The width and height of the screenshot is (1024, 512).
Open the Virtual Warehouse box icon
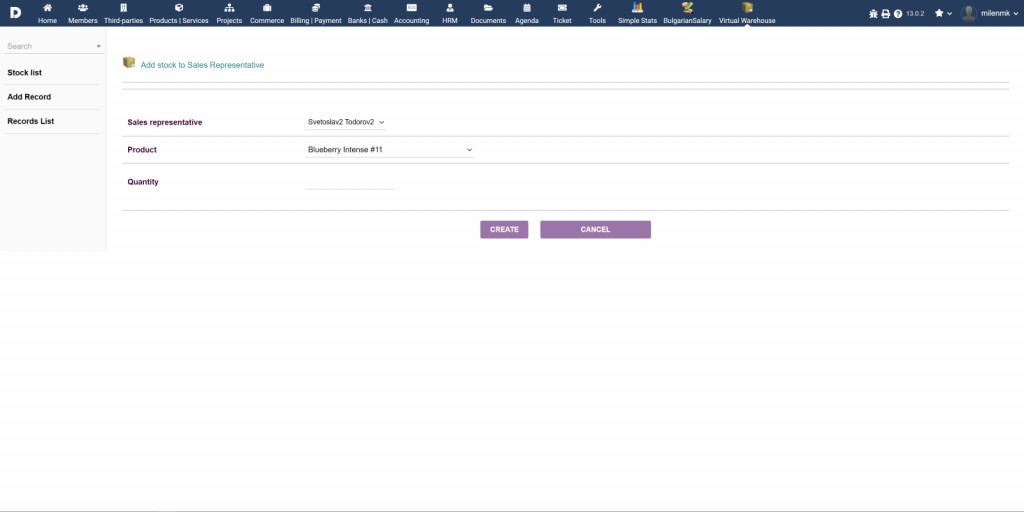(747, 8)
